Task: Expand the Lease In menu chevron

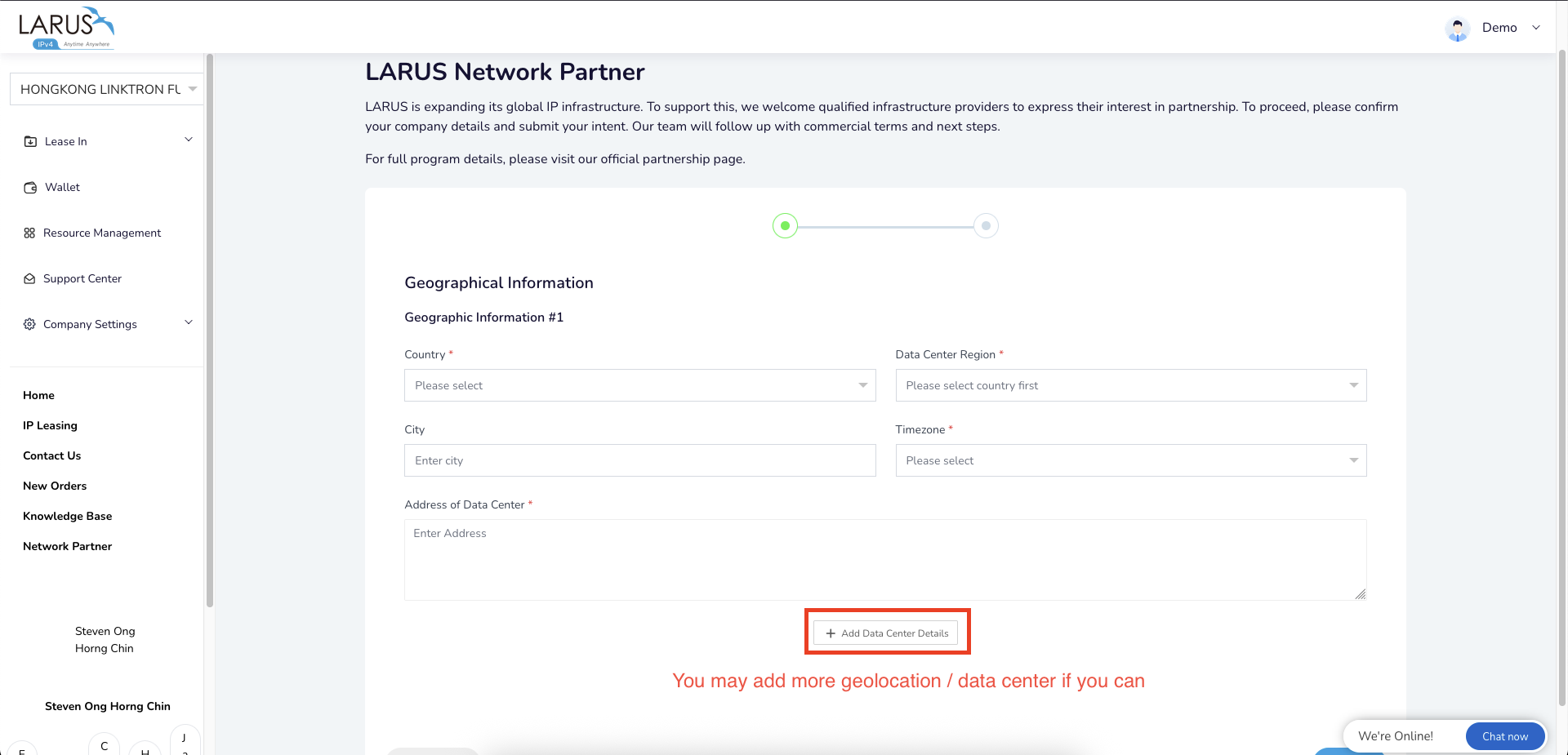Action: coord(189,140)
